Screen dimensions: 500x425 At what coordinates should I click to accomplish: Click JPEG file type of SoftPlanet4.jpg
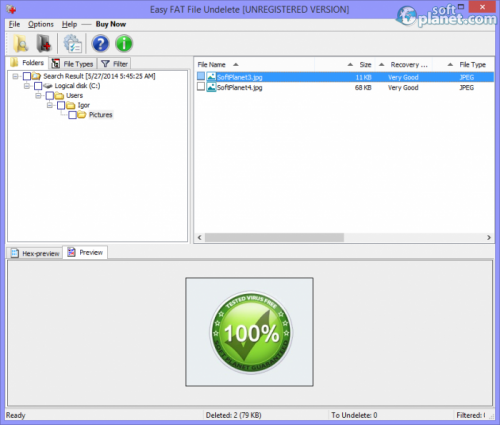tap(467, 88)
